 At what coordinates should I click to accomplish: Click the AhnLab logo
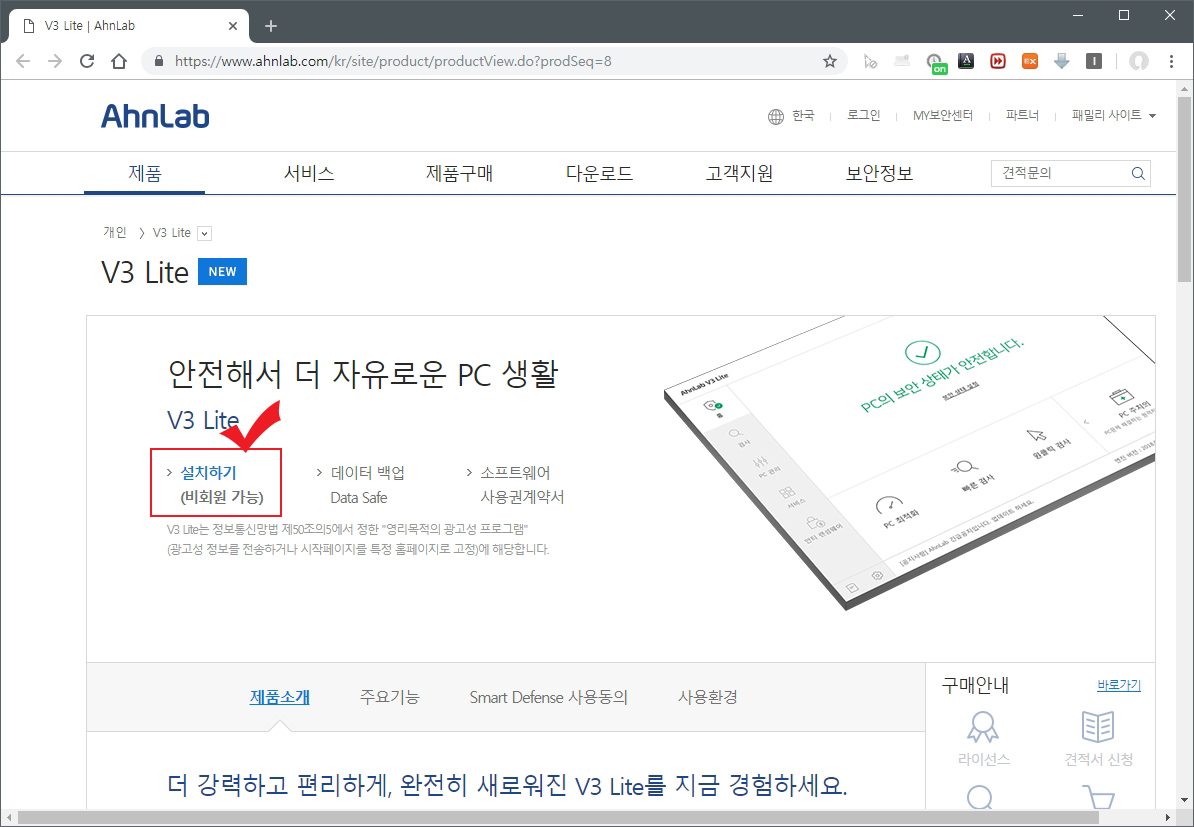155,116
